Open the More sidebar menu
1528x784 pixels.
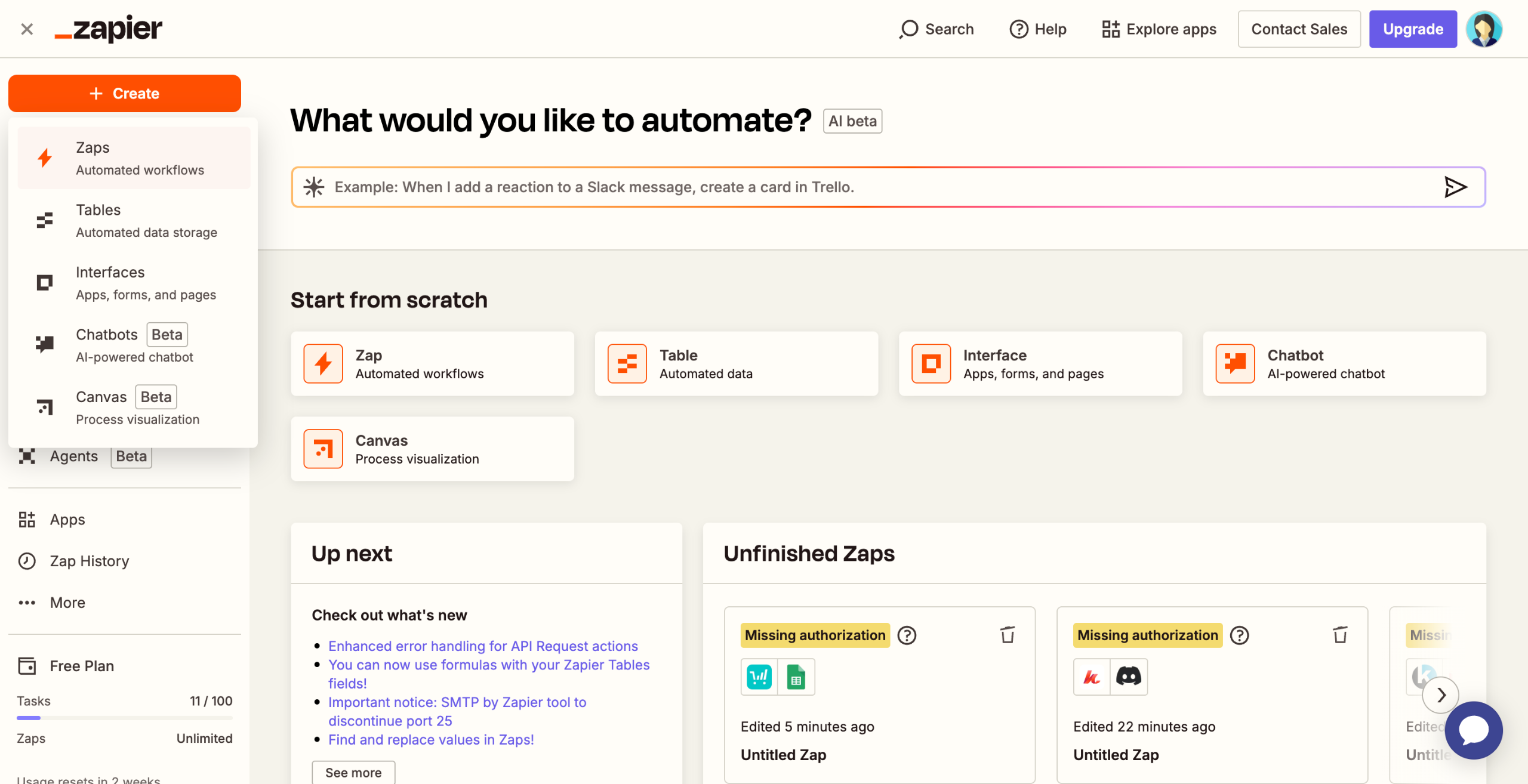click(x=67, y=602)
